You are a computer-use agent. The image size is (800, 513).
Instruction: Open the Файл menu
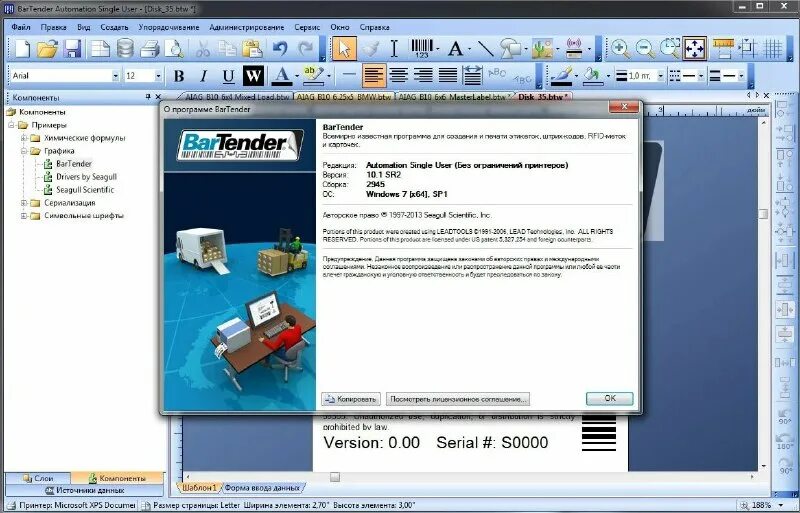pos(21,27)
